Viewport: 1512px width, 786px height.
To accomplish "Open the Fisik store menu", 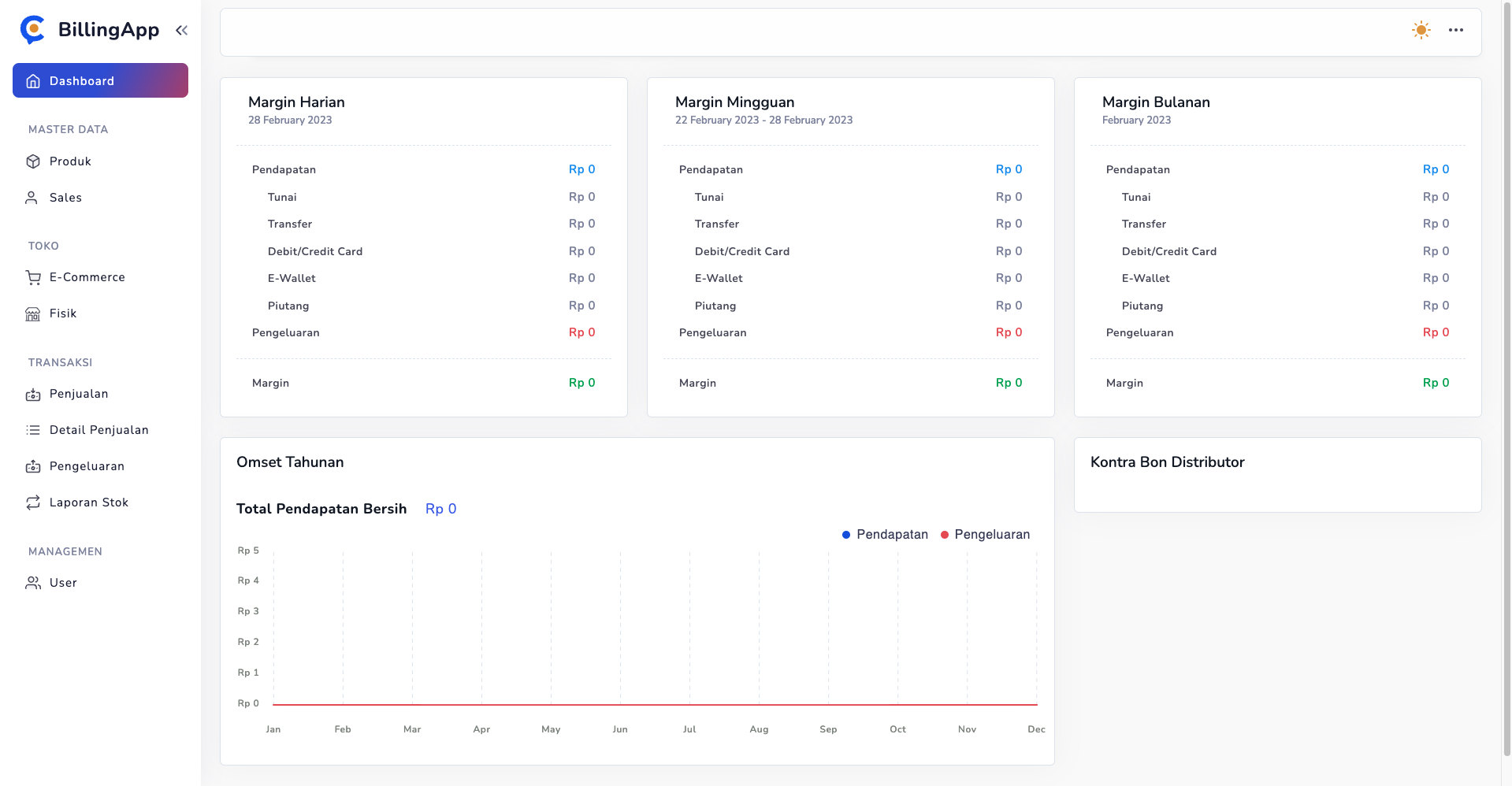I will [x=100, y=313].
